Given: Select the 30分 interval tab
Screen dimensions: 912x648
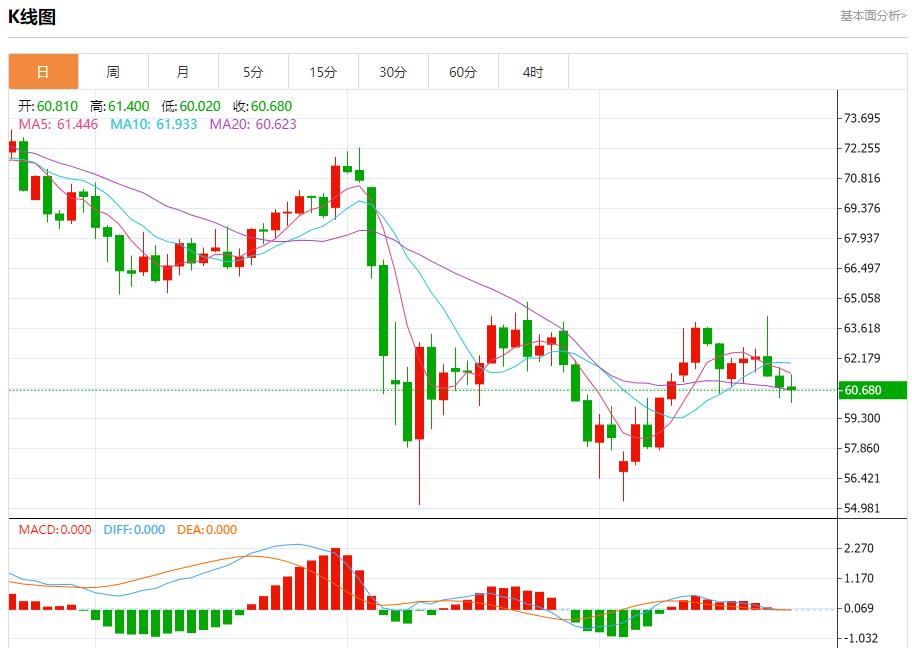Looking at the screenshot, I should coord(393,72).
